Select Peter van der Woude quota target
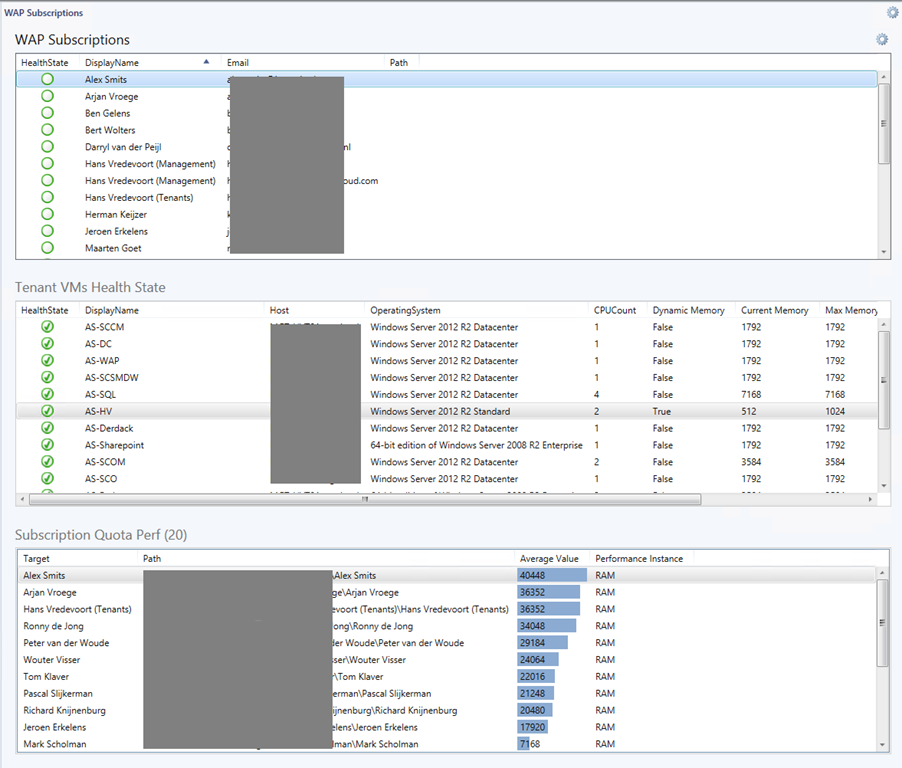 tap(66, 643)
